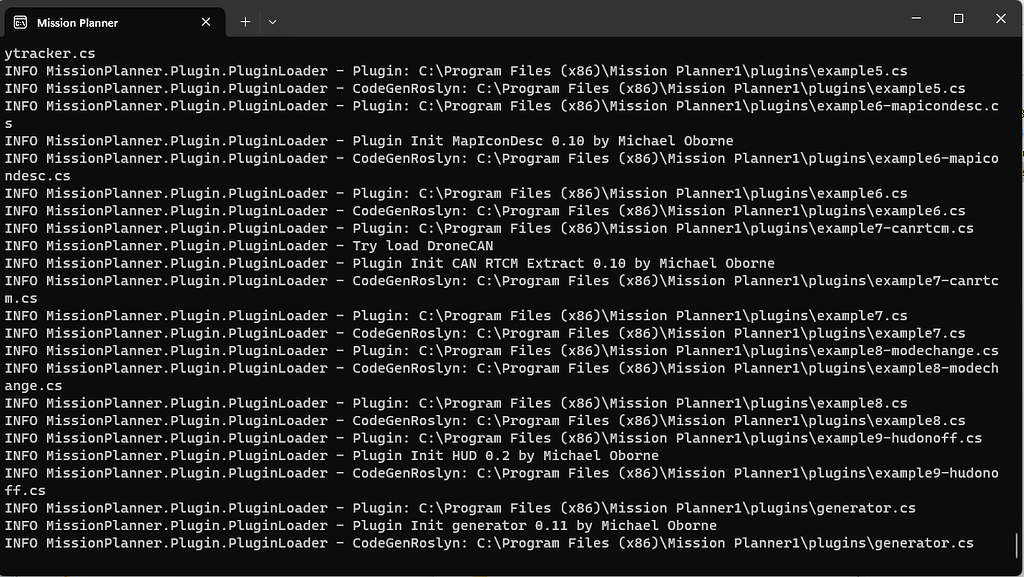This screenshot has height=577, width=1024.
Task: Click the chevron to open the terminal profile menu
Action: [x=270, y=21]
